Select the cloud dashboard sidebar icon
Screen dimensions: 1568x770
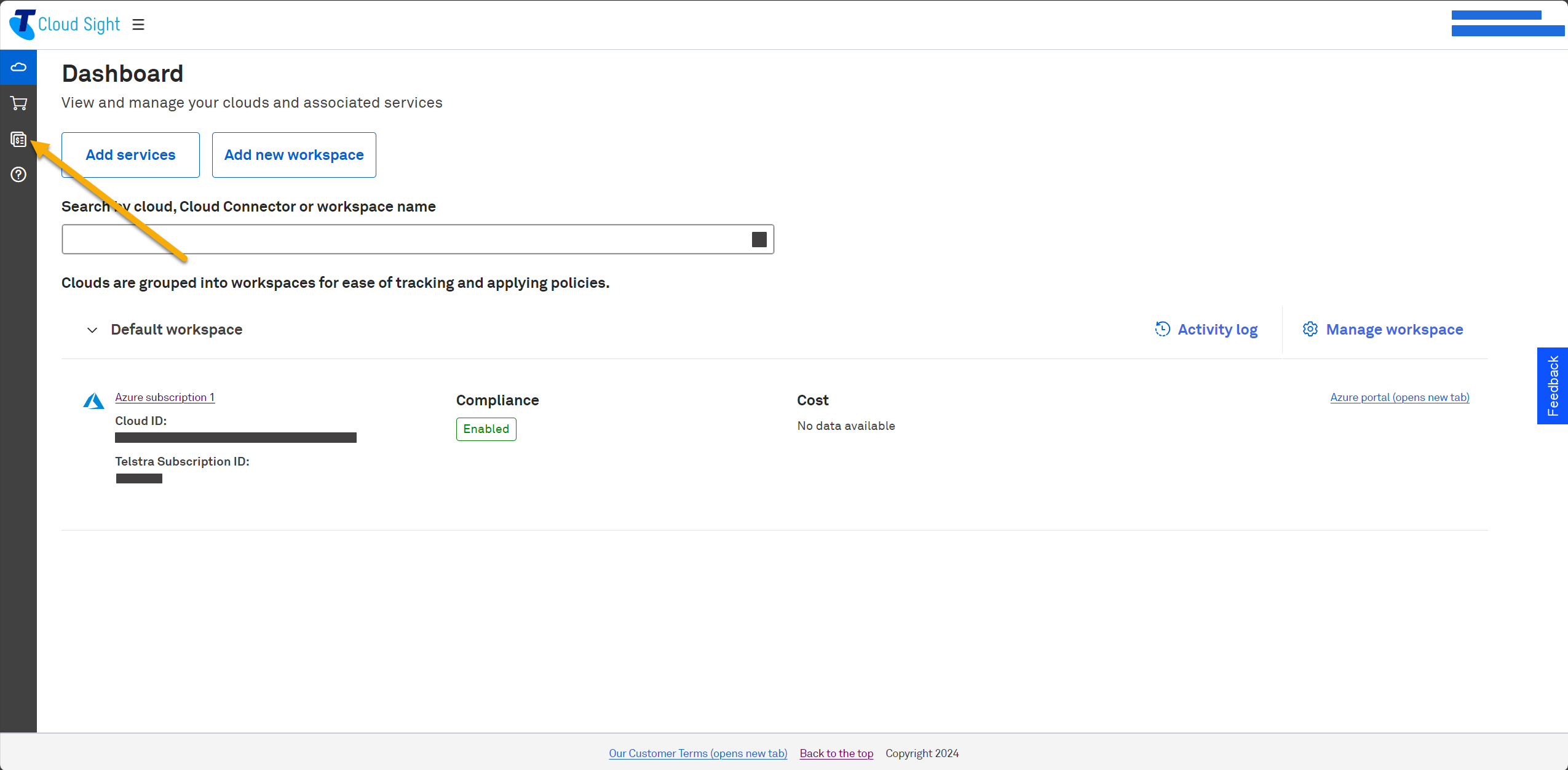pyautogui.click(x=18, y=67)
